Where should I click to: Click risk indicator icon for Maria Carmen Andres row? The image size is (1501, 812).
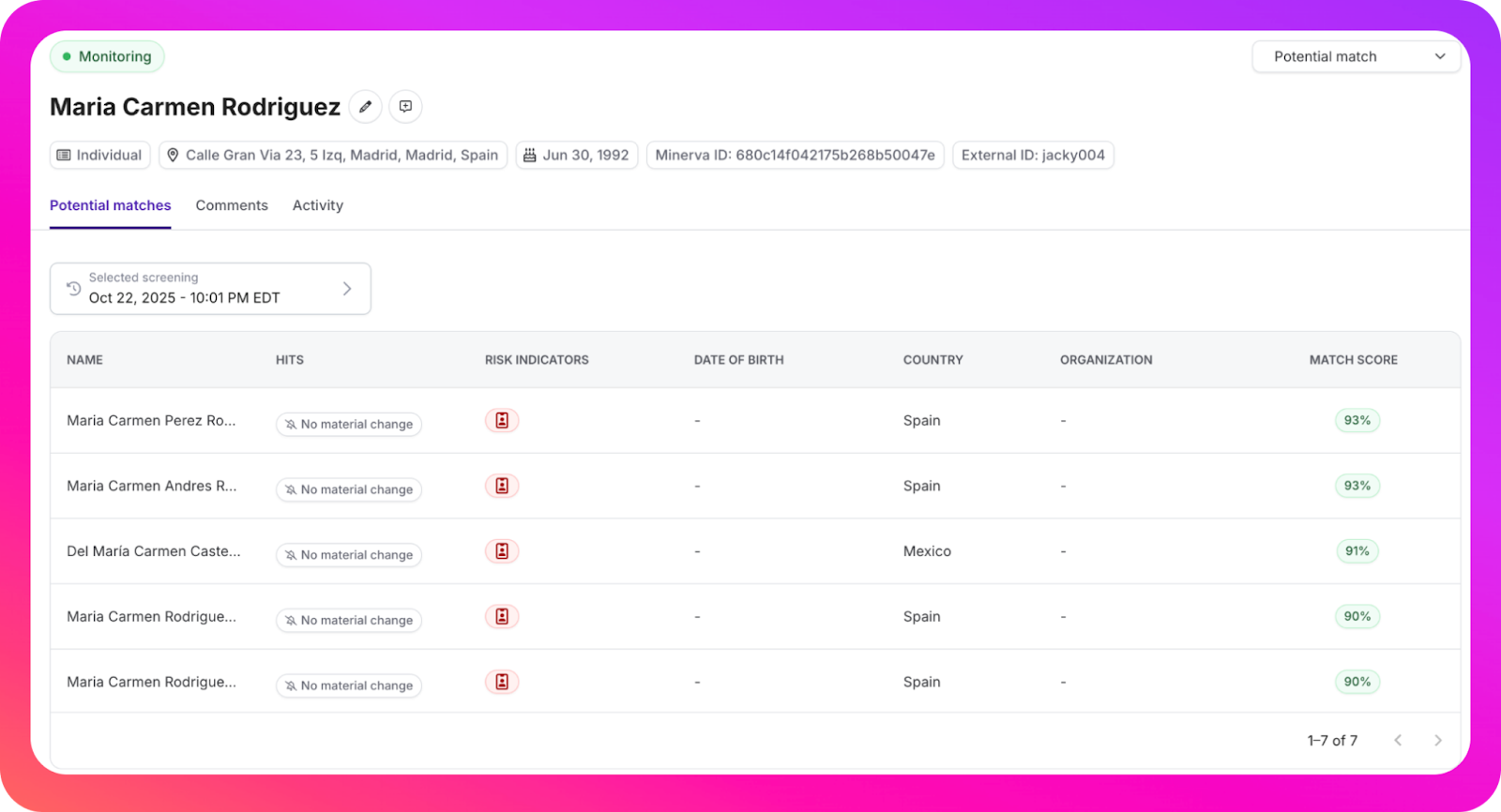(502, 486)
